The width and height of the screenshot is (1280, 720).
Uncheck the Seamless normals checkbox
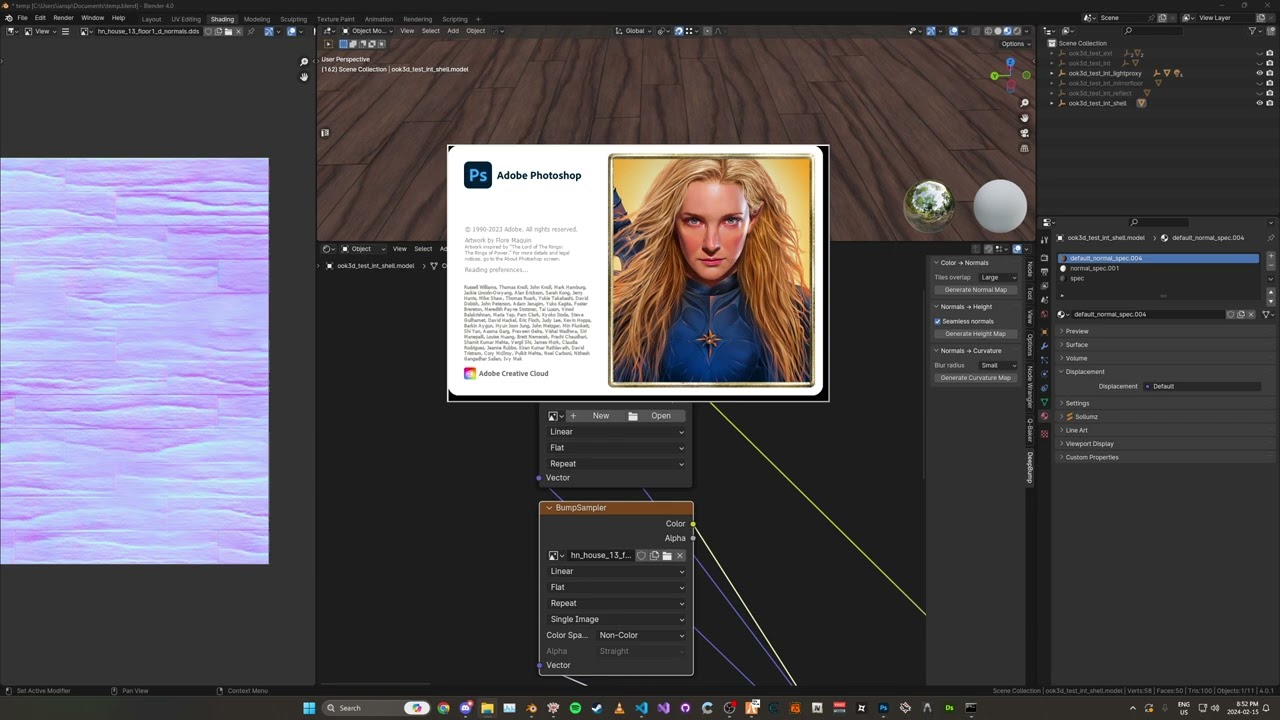pos(938,321)
